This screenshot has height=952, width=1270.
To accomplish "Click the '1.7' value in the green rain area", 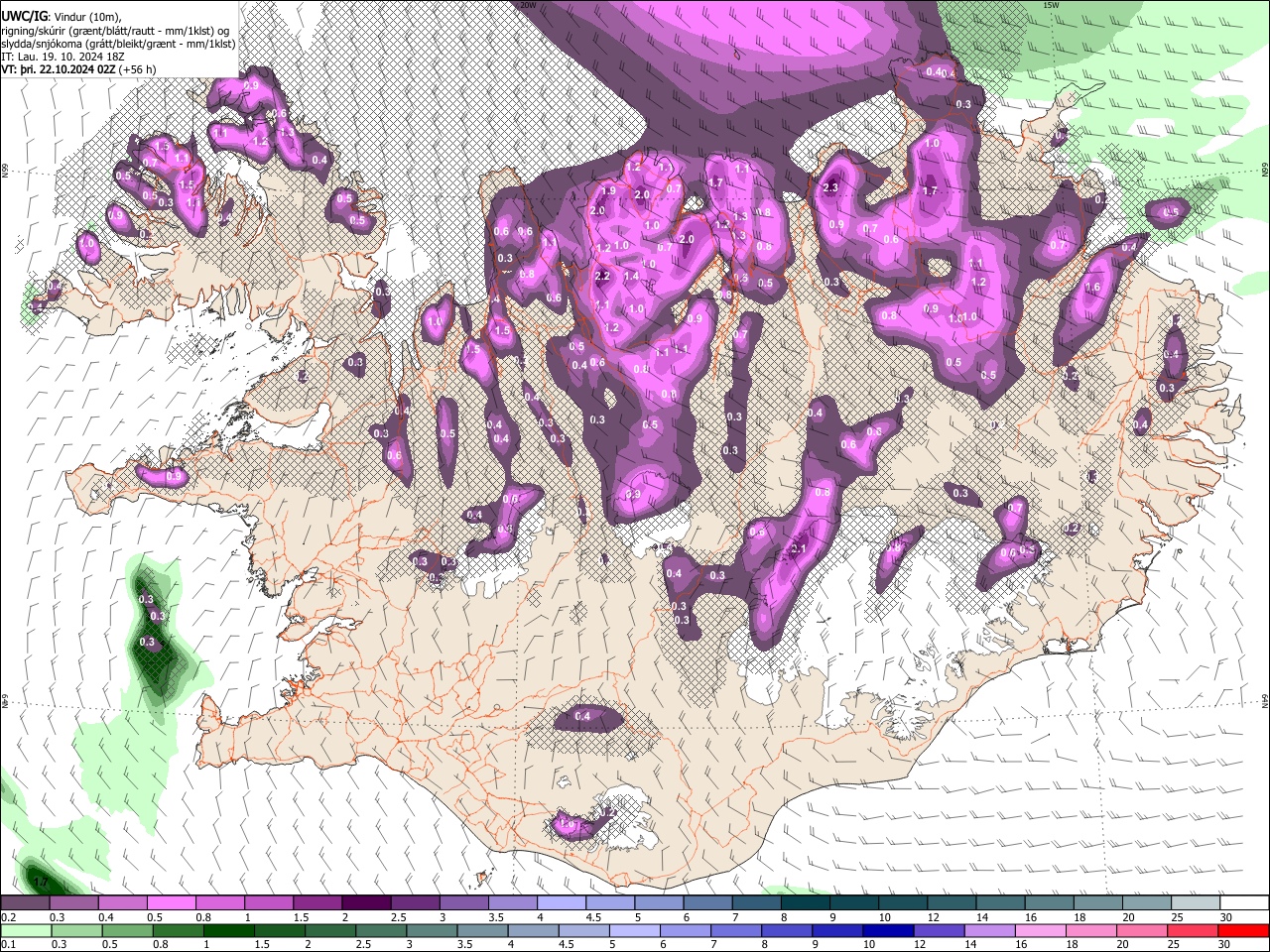I will pyautogui.click(x=41, y=881).
